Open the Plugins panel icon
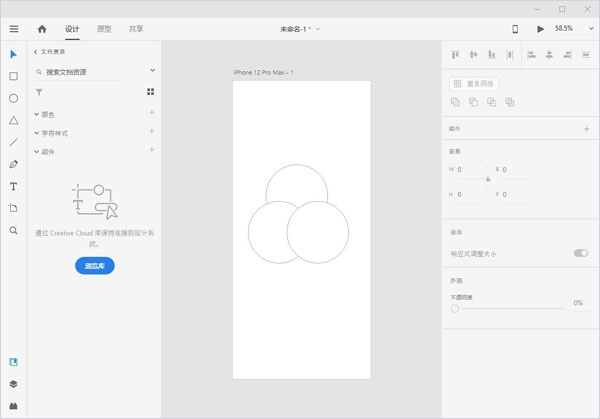Image resolution: width=600 pixels, height=419 pixels. 13,406
